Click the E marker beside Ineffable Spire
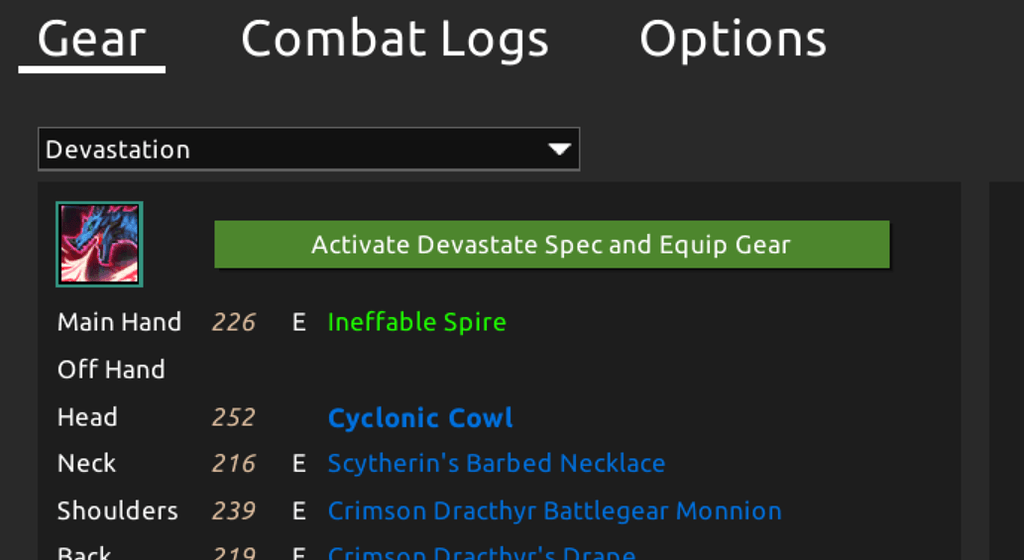 pos(299,322)
